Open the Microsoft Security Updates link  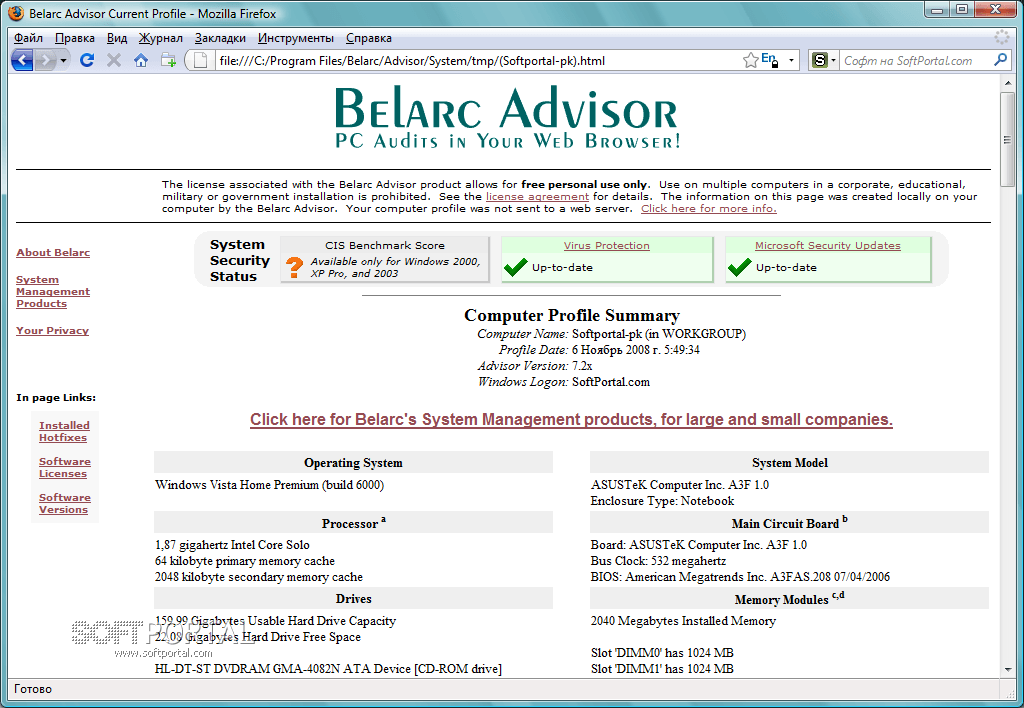click(827, 246)
